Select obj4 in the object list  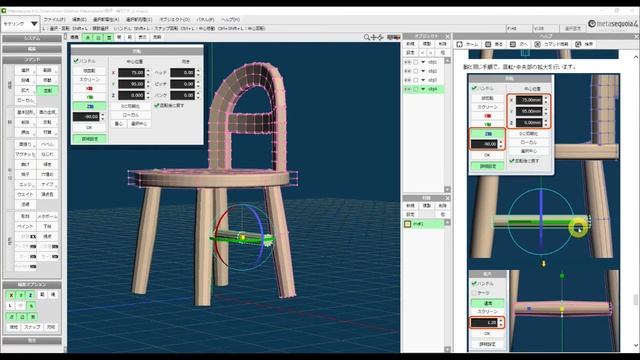click(x=433, y=89)
